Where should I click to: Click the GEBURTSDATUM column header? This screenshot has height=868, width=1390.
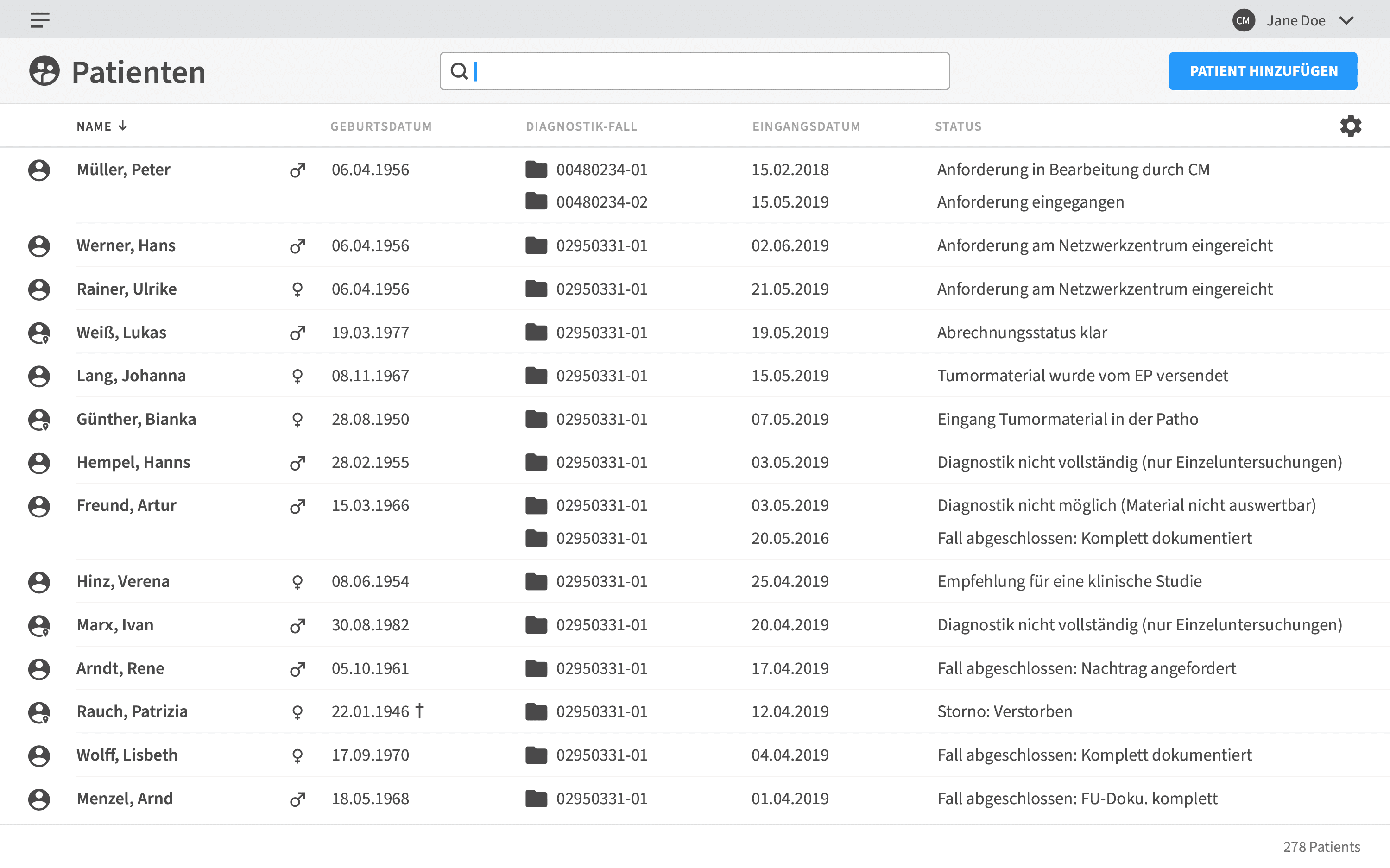tap(381, 126)
